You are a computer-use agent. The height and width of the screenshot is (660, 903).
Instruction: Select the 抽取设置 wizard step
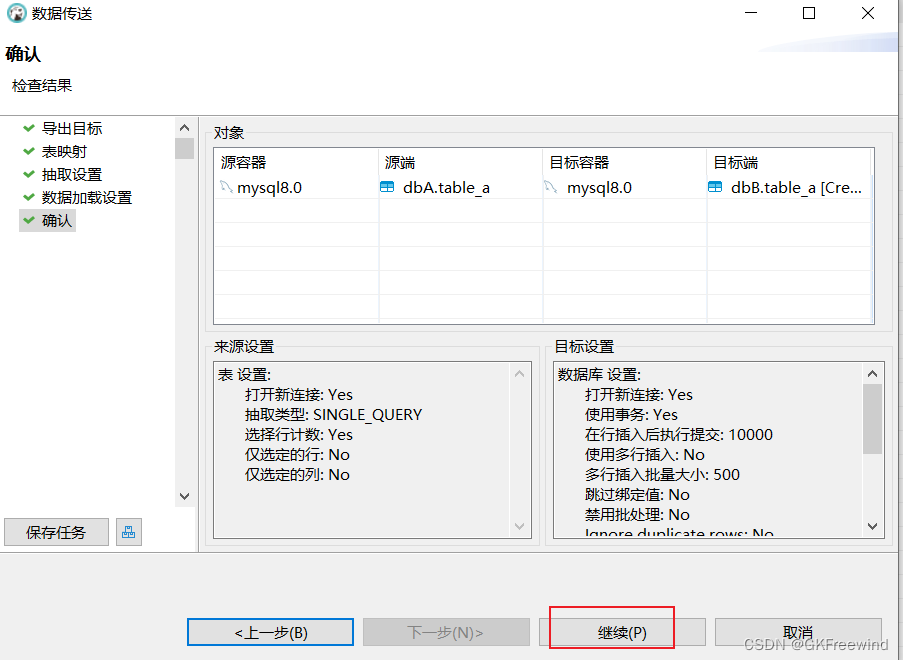click(71, 175)
